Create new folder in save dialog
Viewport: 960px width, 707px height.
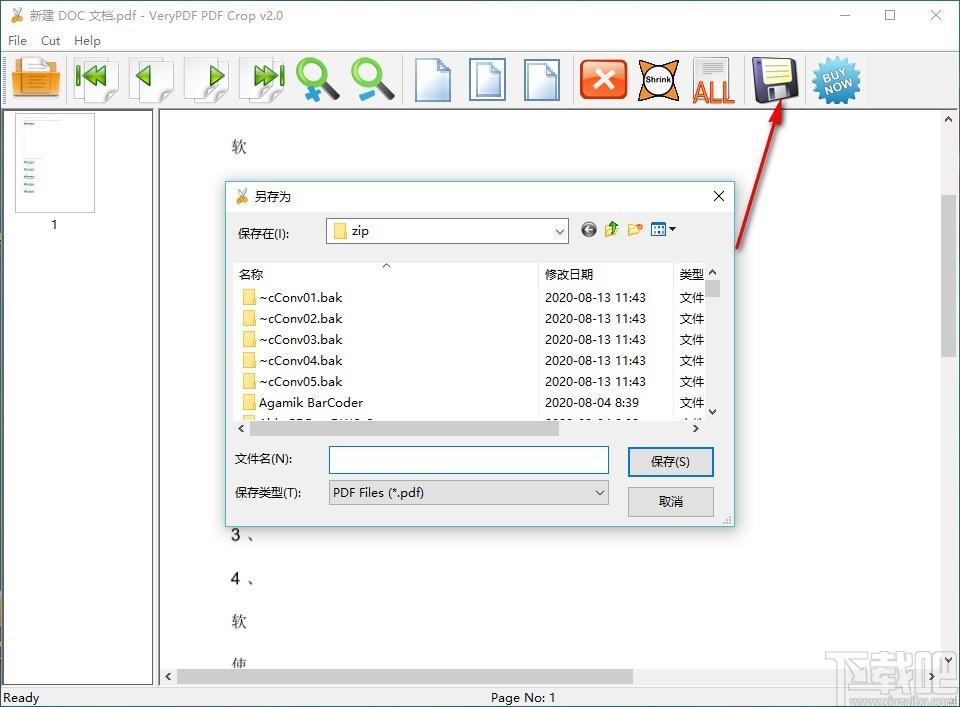coord(635,230)
